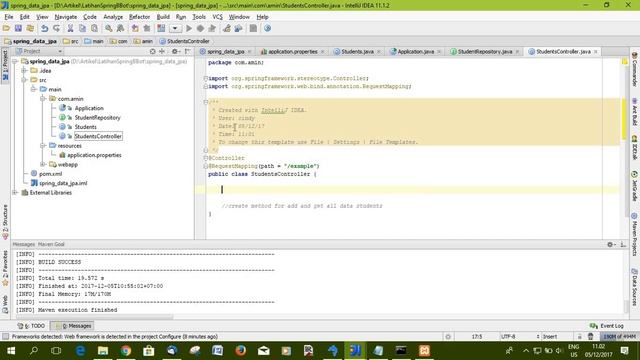Screen dimensions: 640x360
Task: Click scroll-from-source icon in Project panel
Action: [x=153, y=51]
